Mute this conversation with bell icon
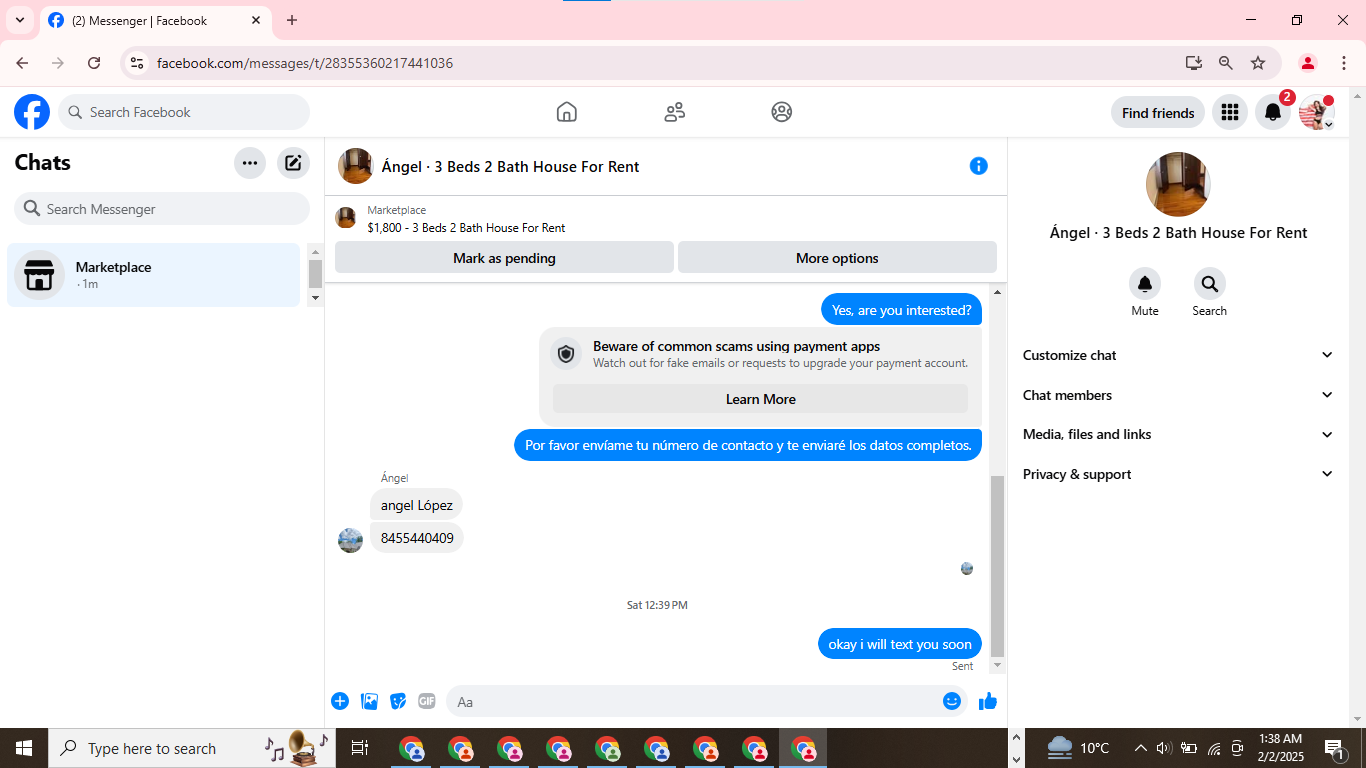 pyautogui.click(x=1145, y=284)
